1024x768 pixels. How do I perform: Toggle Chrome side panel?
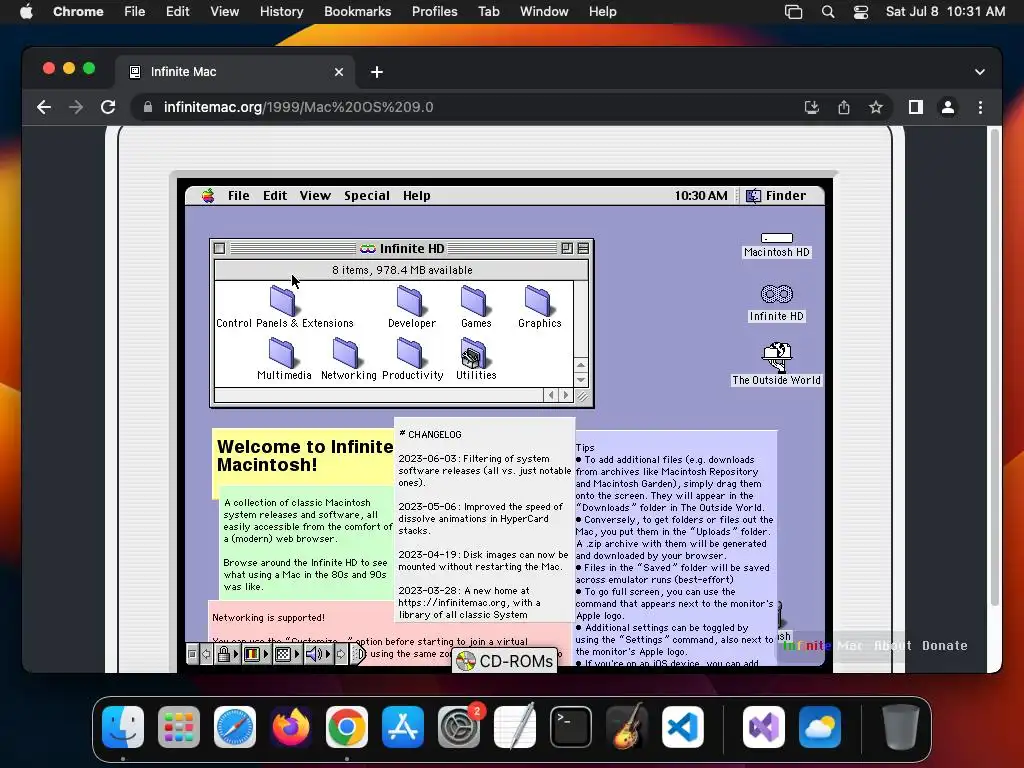(916, 107)
